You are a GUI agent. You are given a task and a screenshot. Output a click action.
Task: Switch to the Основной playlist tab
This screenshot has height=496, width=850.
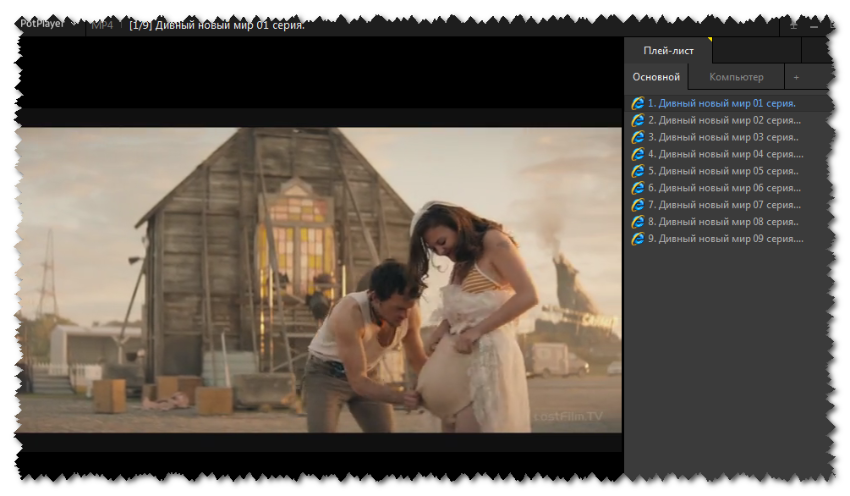656,77
